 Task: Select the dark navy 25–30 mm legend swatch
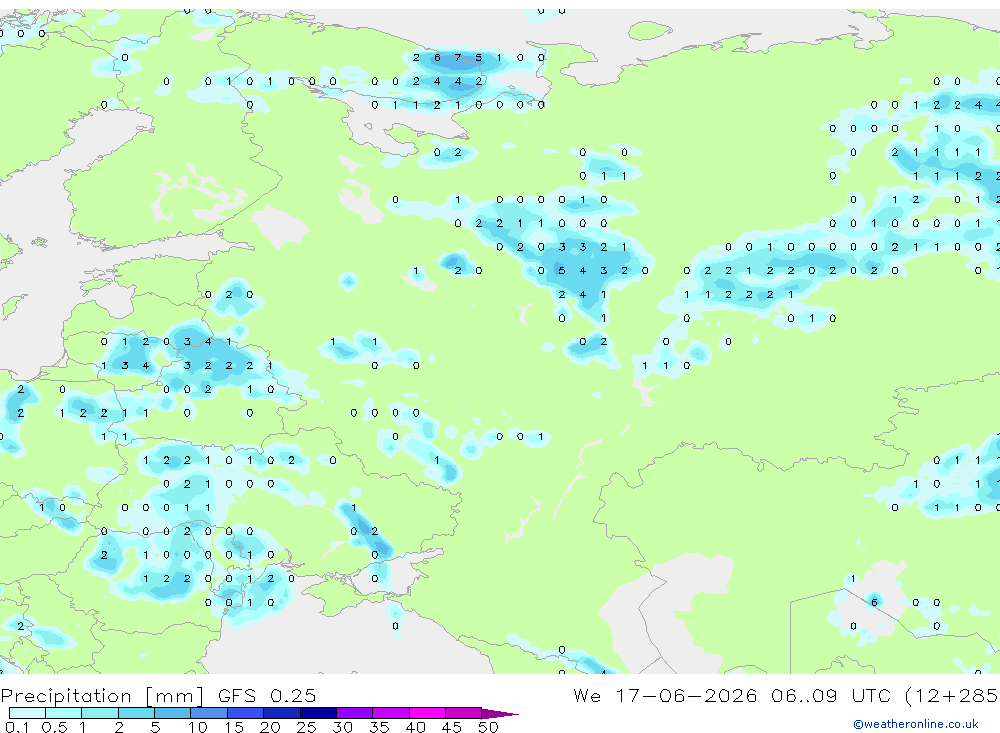coord(318,713)
